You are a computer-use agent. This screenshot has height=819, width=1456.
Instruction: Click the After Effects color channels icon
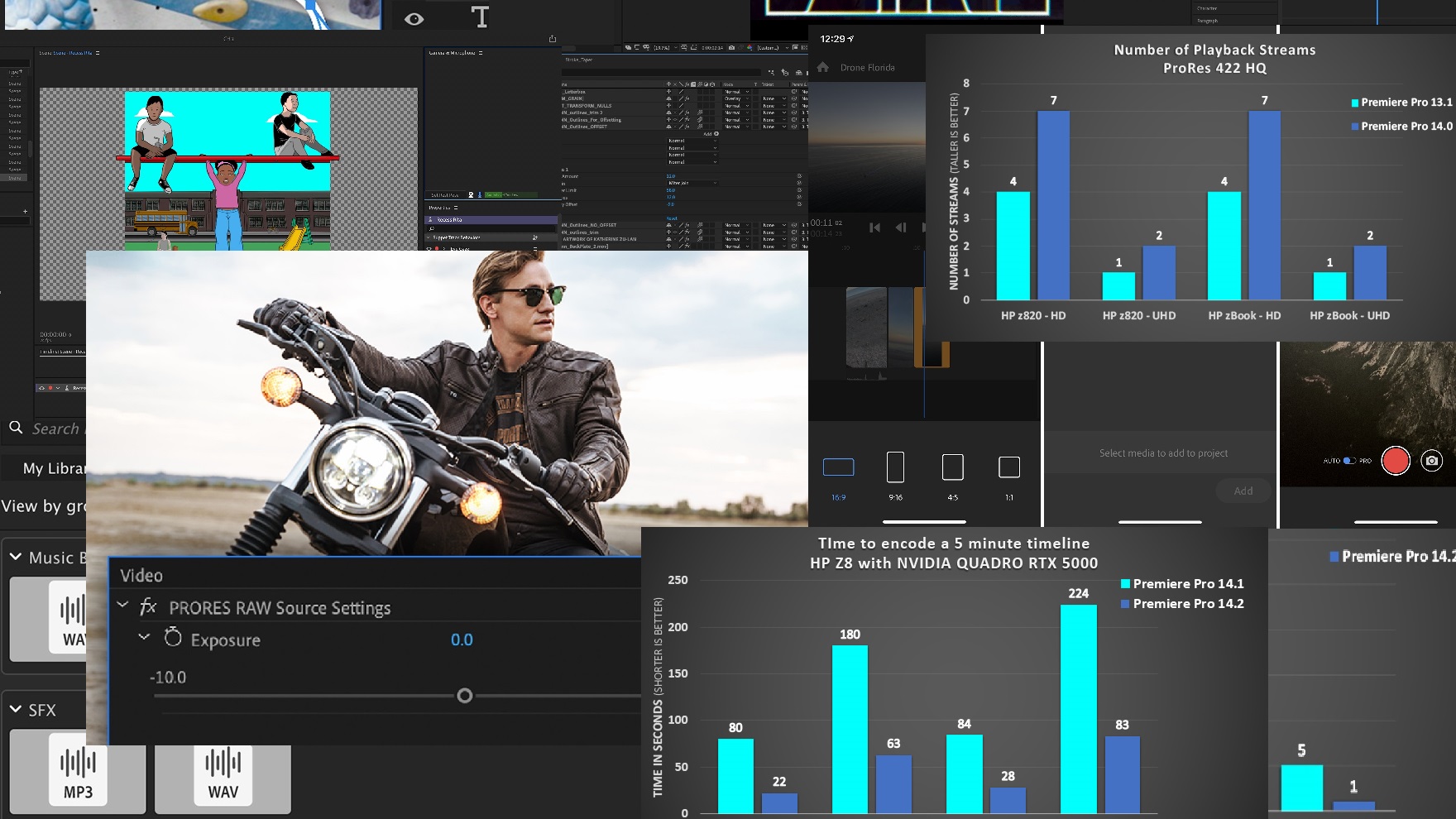(750, 48)
